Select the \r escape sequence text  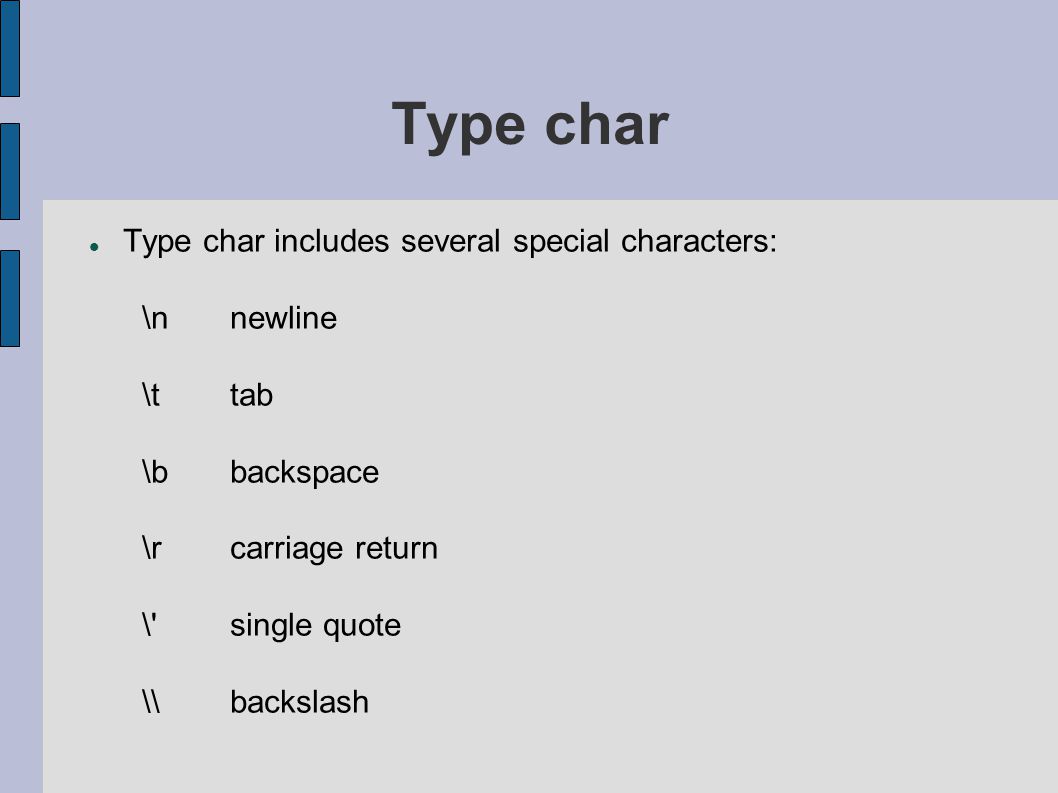pyautogui.click(x=152, y=548)
